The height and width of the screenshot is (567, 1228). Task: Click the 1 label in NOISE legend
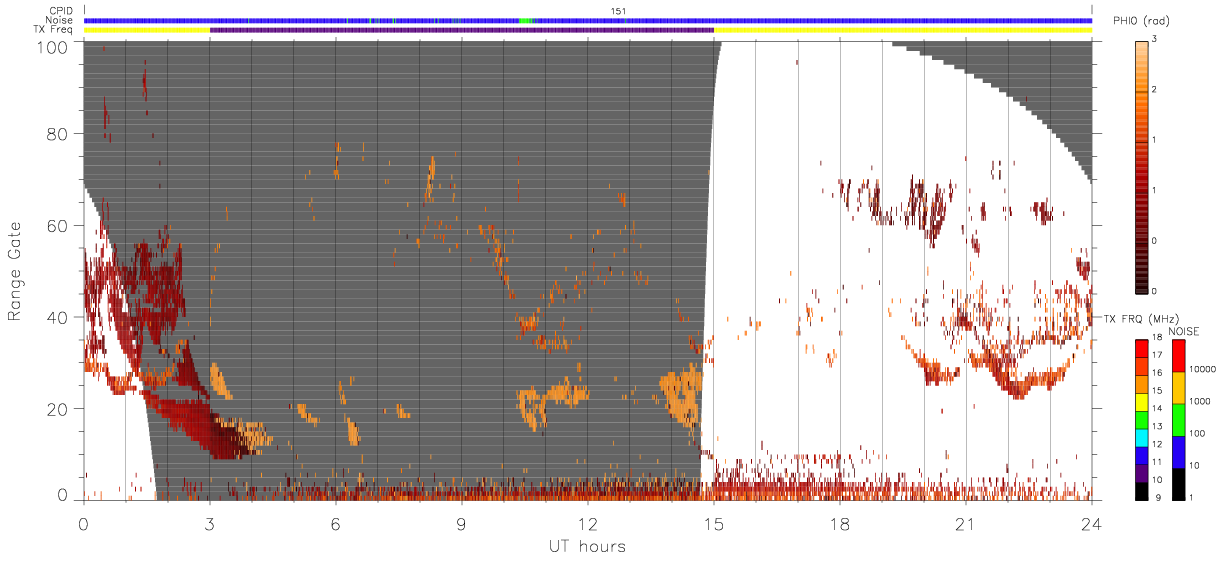(x=1192, y=500)
